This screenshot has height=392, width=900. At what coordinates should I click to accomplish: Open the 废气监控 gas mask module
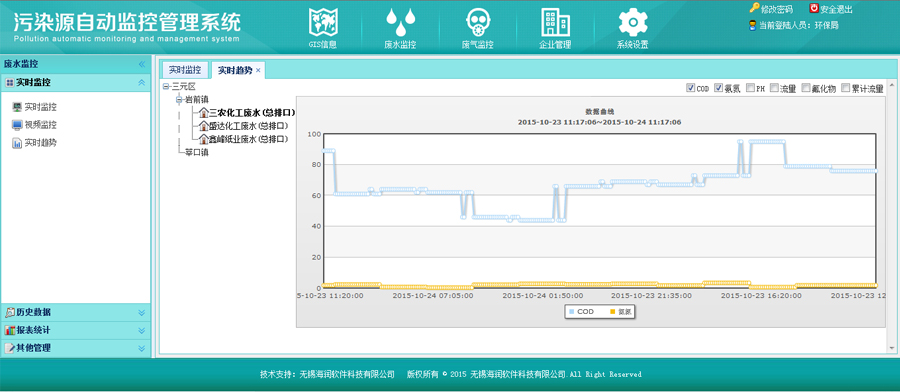point(478,28)
